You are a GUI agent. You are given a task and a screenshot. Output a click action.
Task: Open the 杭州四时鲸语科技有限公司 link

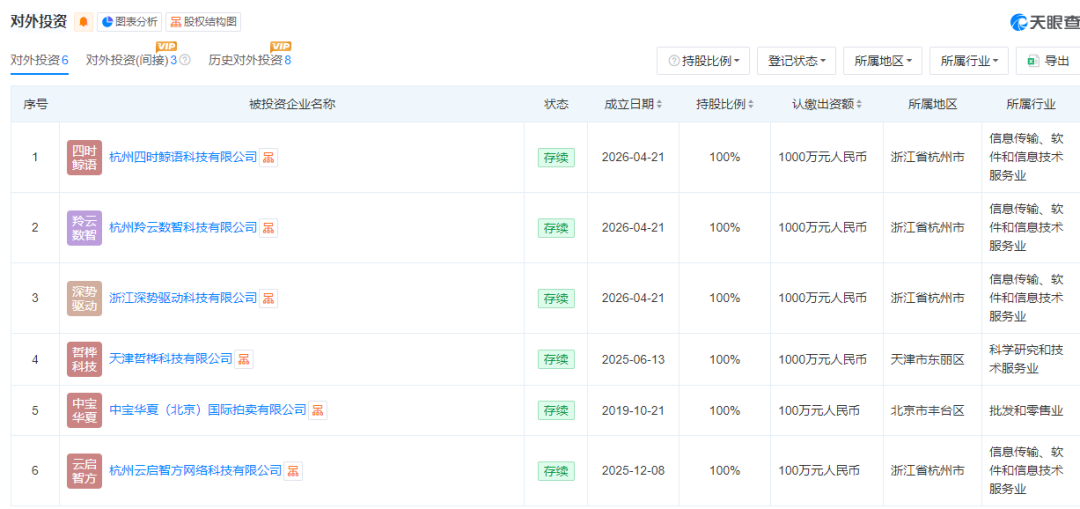tap(183, 157)
